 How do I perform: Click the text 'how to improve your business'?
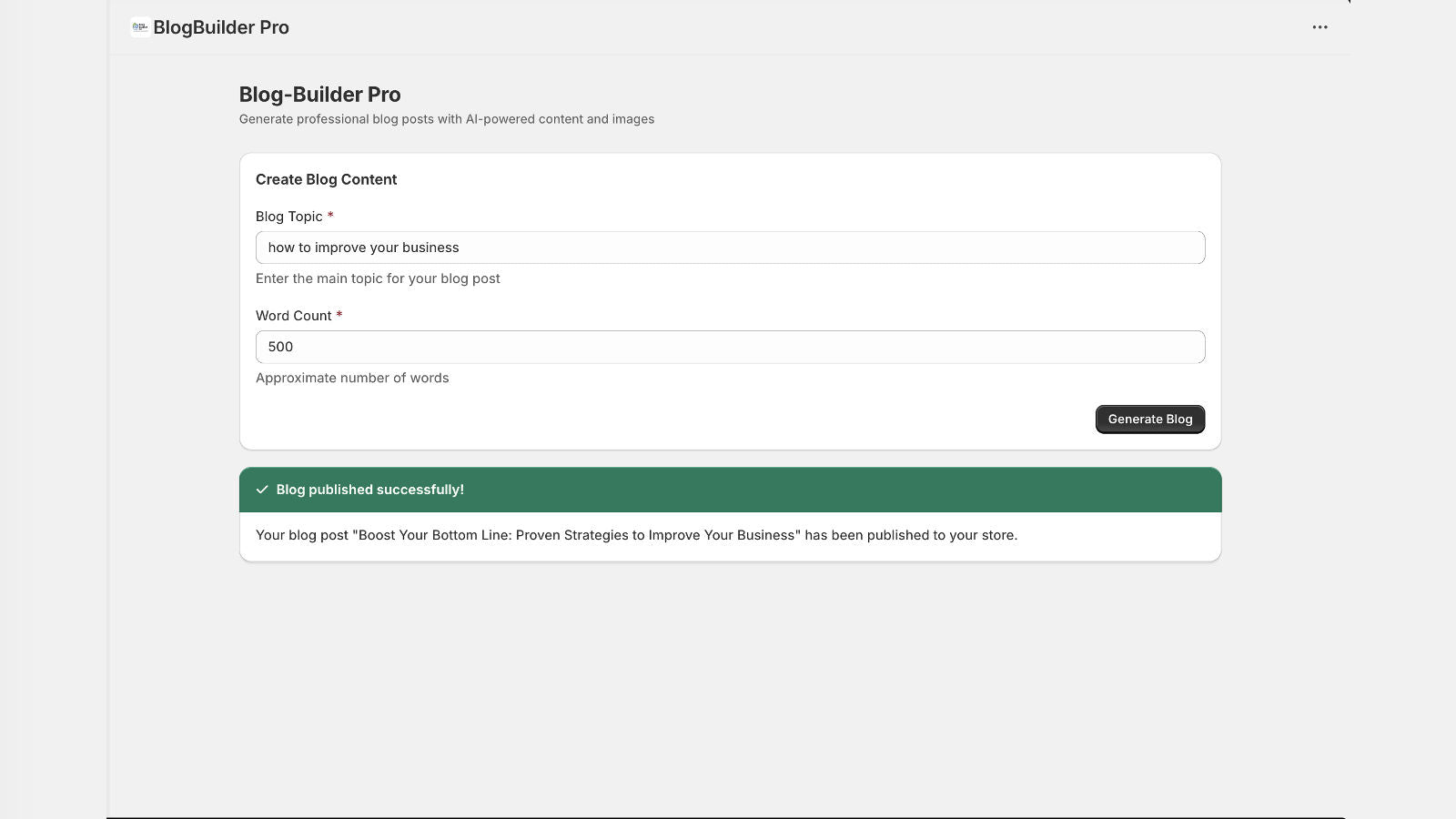[x=363, y=248]
